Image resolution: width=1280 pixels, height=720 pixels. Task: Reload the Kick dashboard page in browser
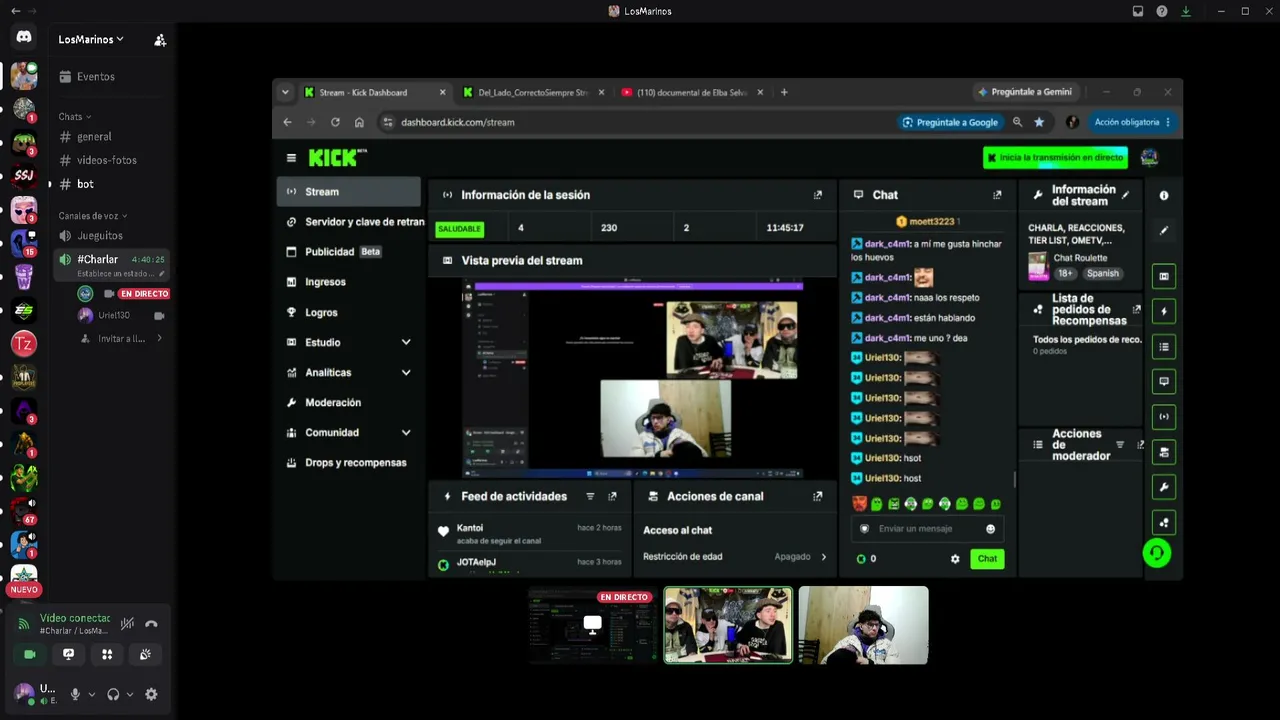click(x=335, y=122)
